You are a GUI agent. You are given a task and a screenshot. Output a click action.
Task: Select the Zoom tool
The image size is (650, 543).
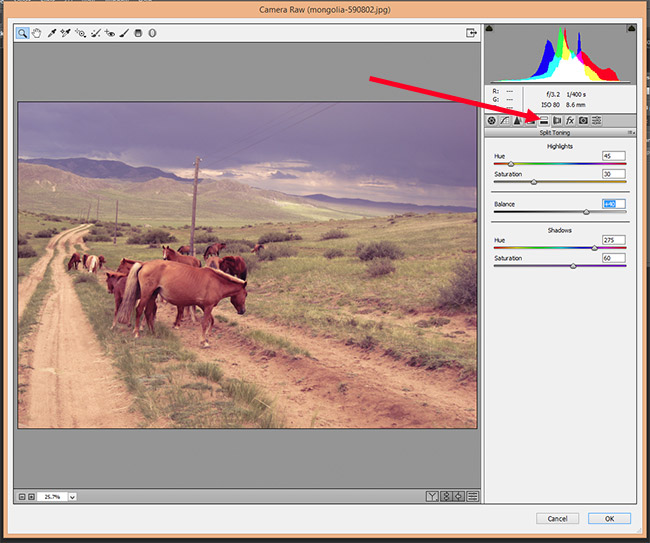tap(22, 33)
